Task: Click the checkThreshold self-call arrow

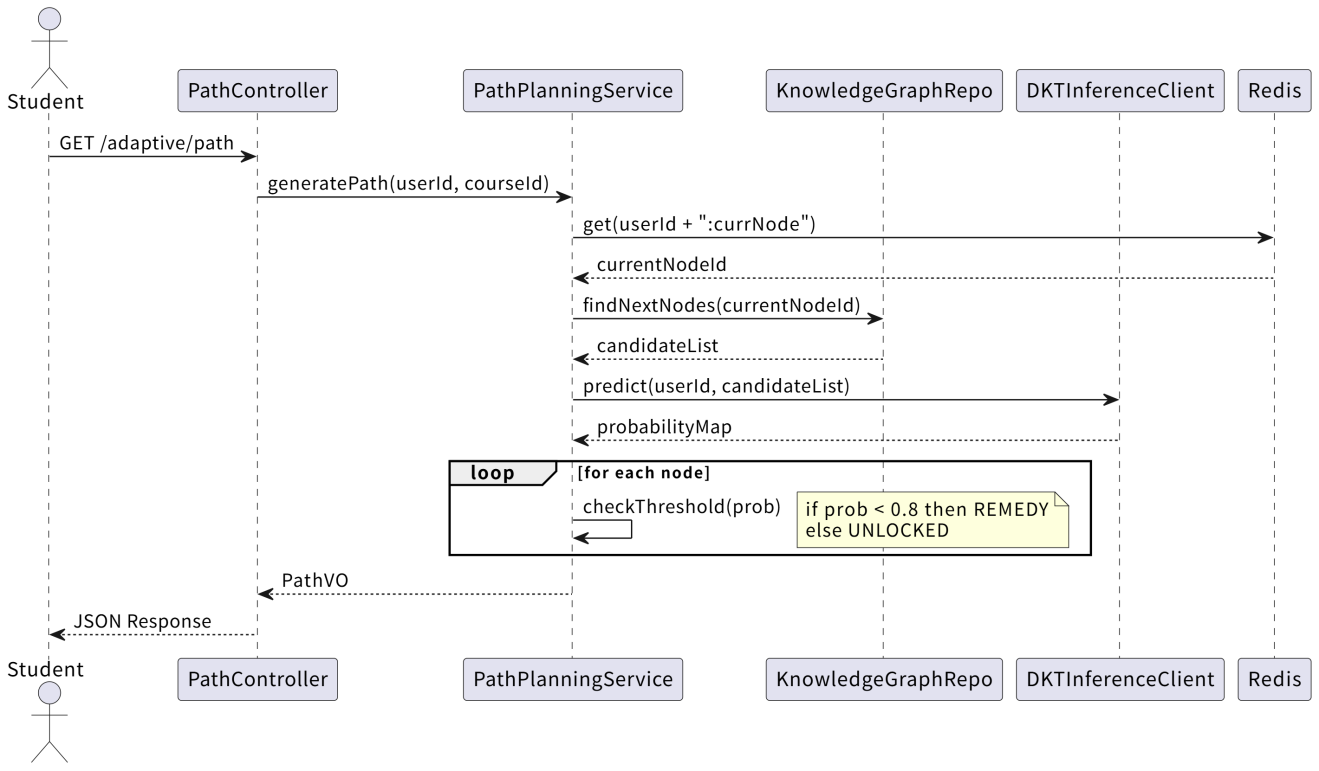Action: 610,529
